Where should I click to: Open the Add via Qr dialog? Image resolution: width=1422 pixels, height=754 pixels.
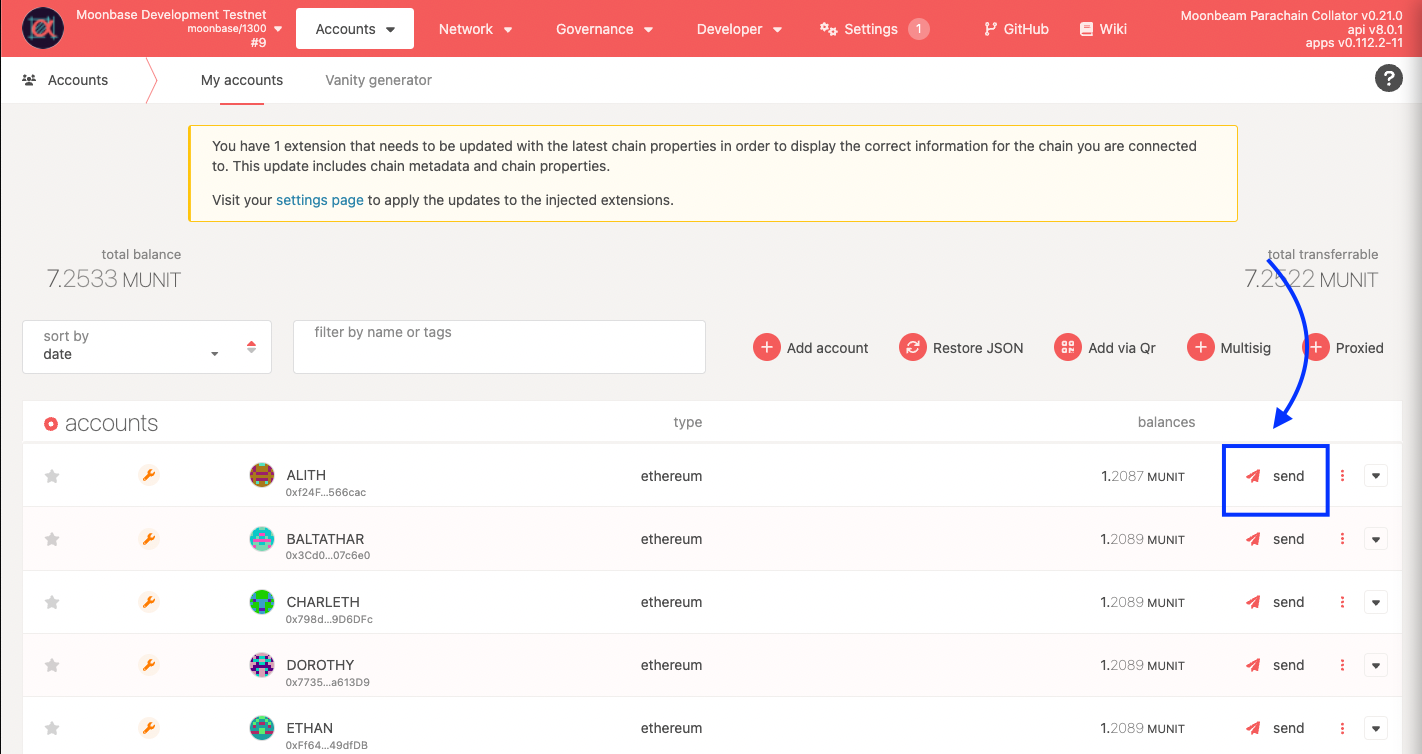1106,347
